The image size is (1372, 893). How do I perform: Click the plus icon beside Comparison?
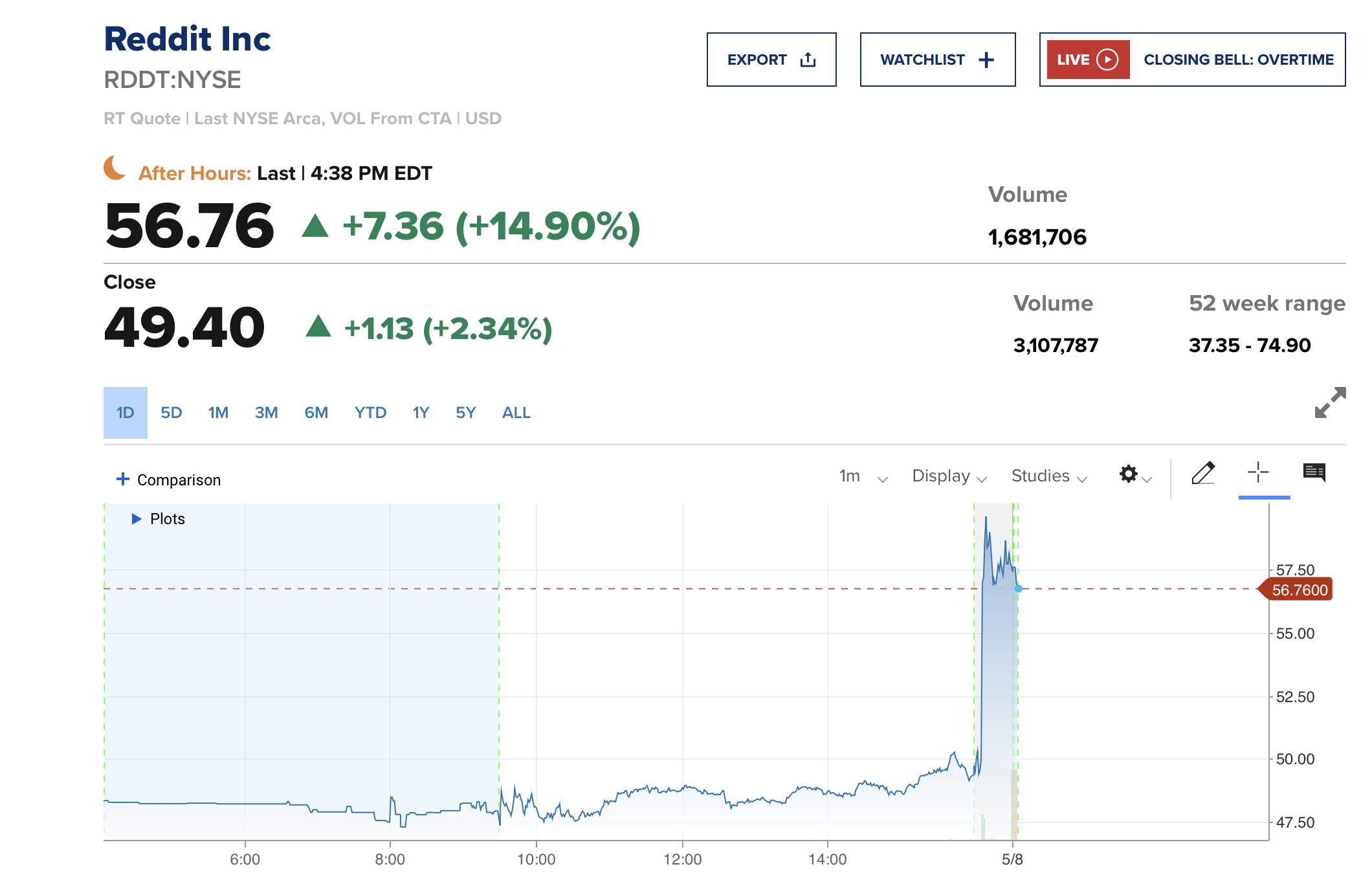click(x=122, y=479)
